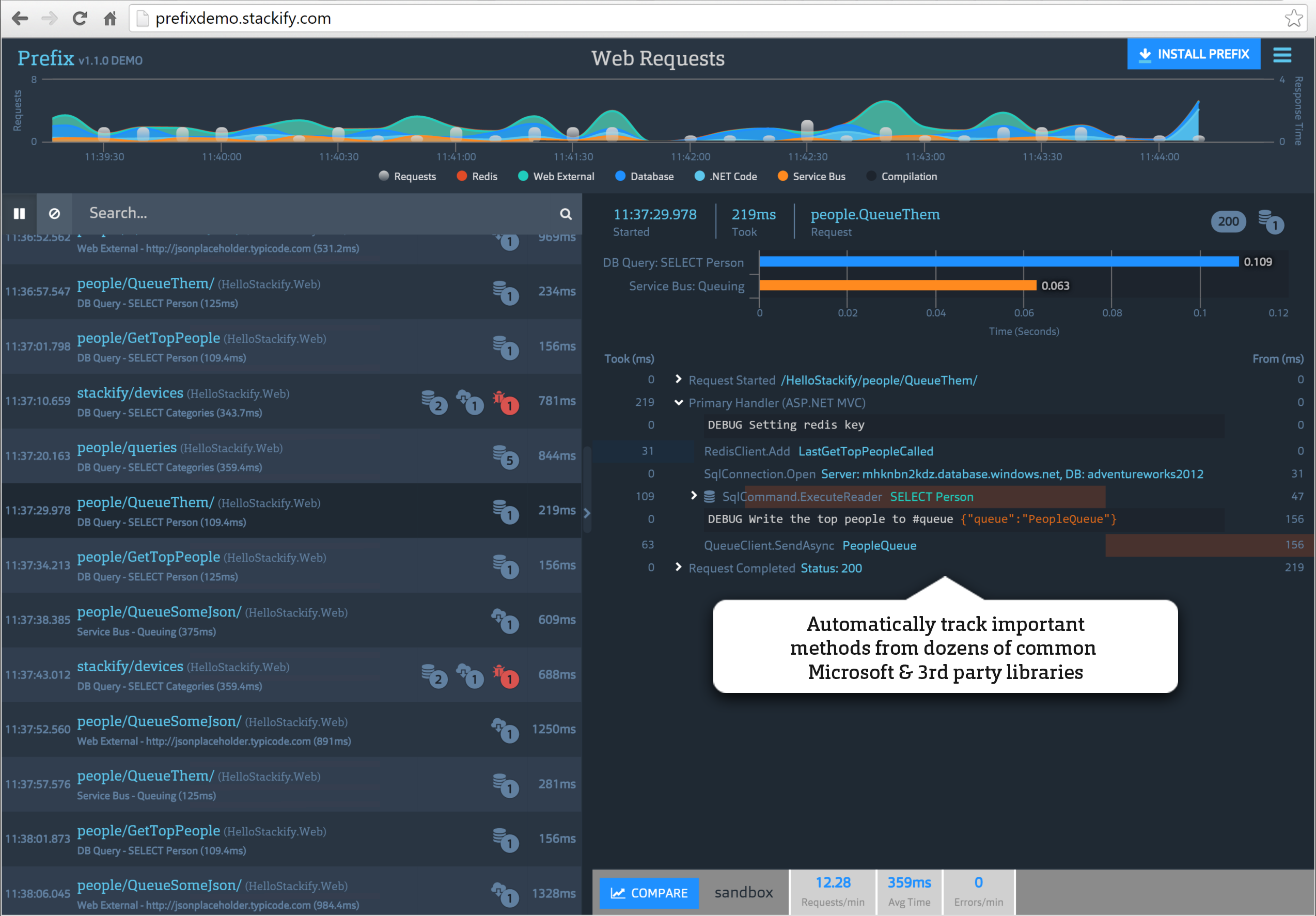Expand the SqlCommand.ExecuteReader row
The image size is (1316, 916).
(x=694, y=496)
